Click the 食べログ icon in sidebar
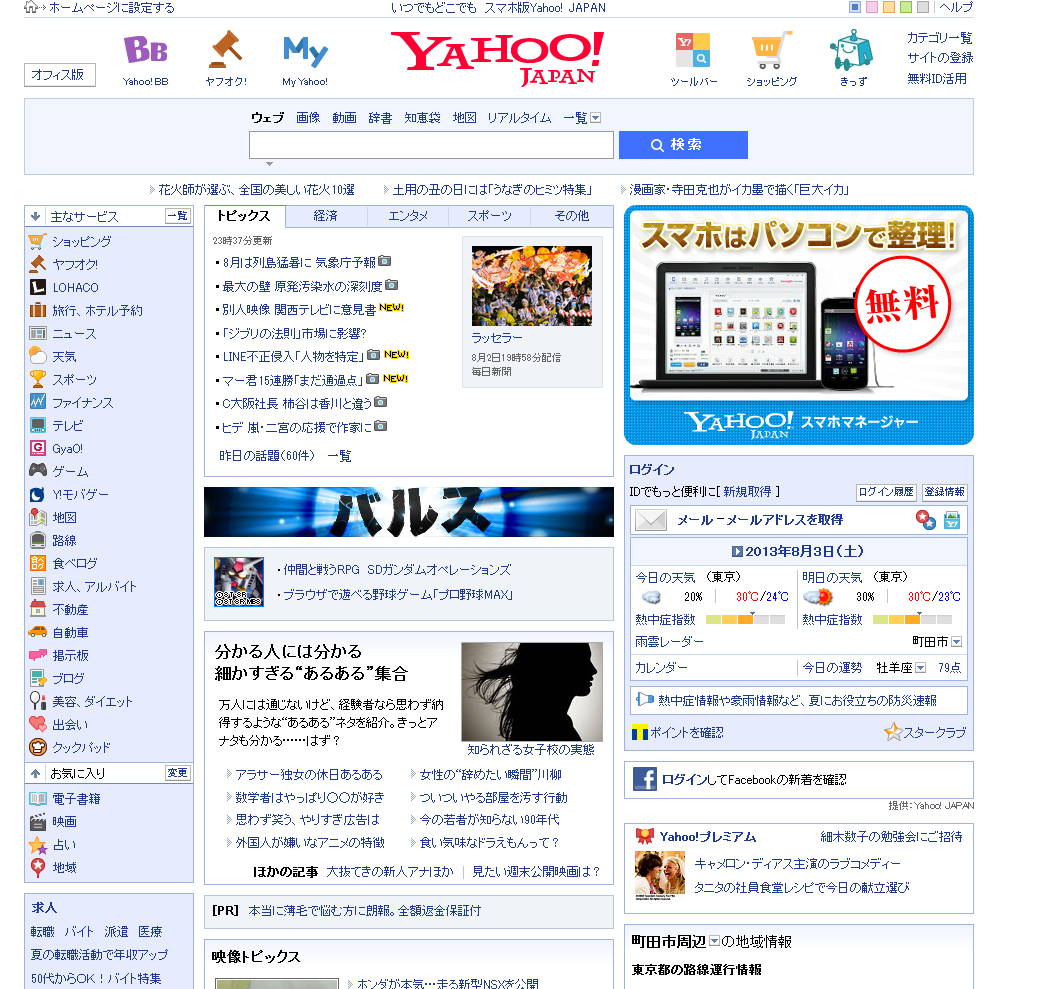The height and width of the screenshot is (989, 1063). point(38,563)
